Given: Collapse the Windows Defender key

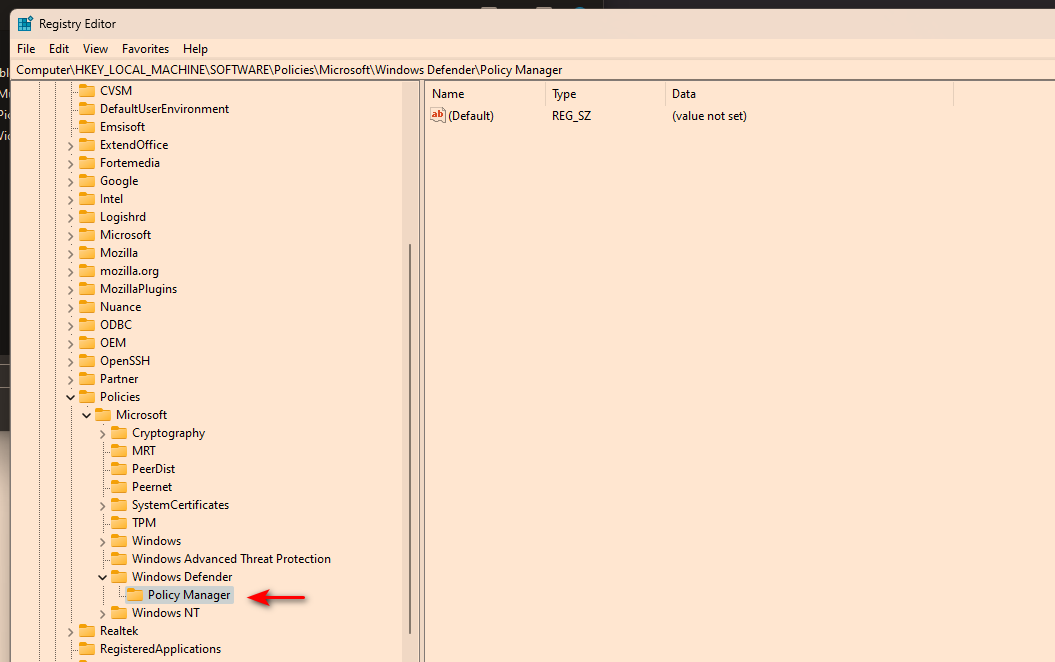Looking at the screenshot, I should point(102,577).
